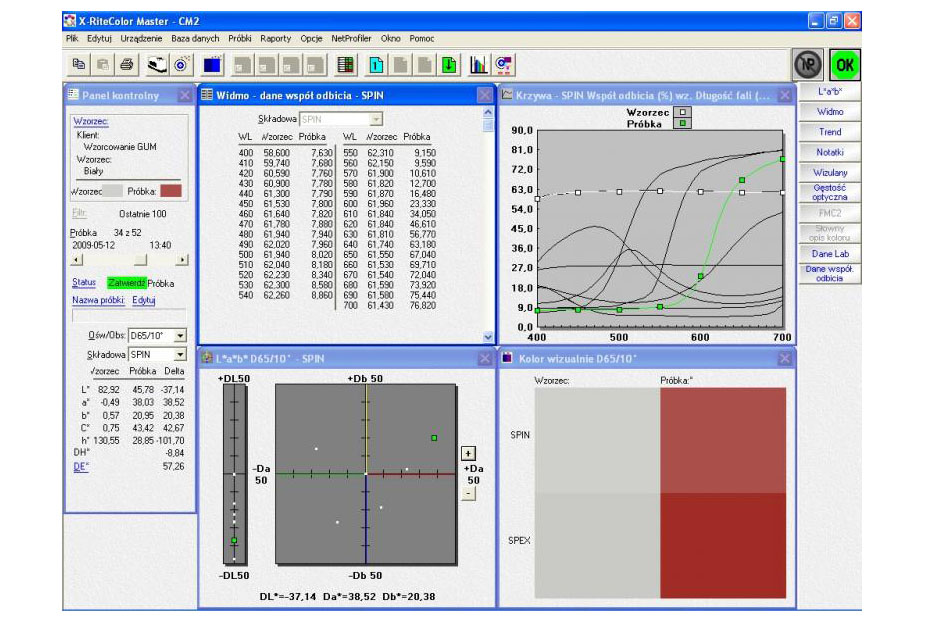
Task: Click the red Próbka color swatch
Action: [x=171, y=191]
